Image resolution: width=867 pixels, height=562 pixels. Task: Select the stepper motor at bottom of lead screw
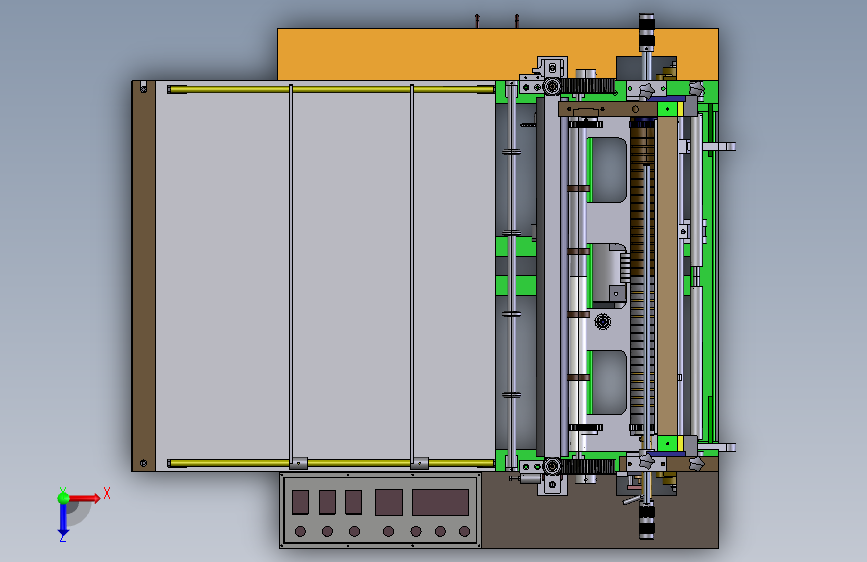[x=646, y=520]
